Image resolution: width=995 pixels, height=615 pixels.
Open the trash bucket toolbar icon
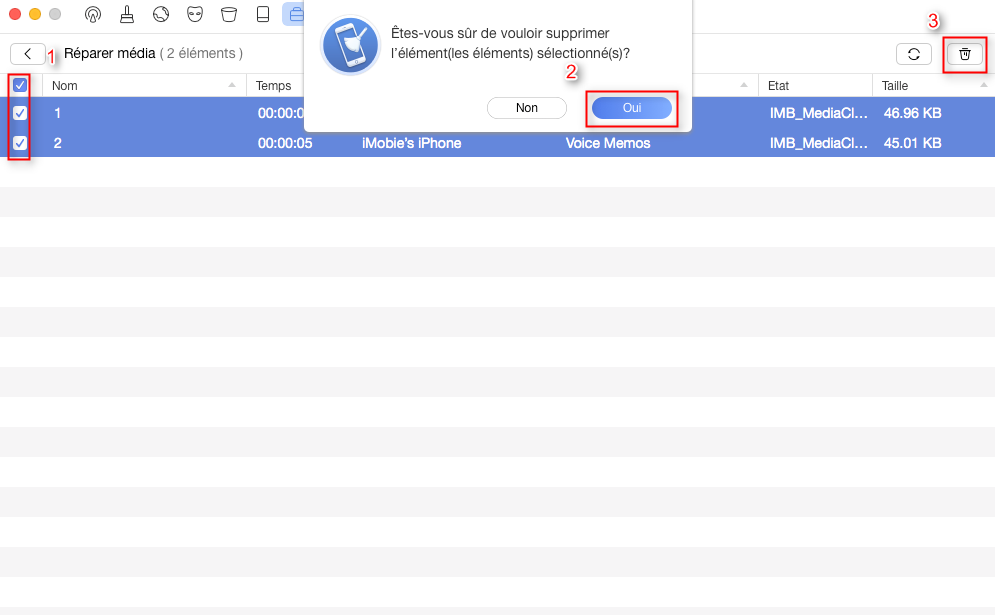pyautogui.click(x=228, y=14)
